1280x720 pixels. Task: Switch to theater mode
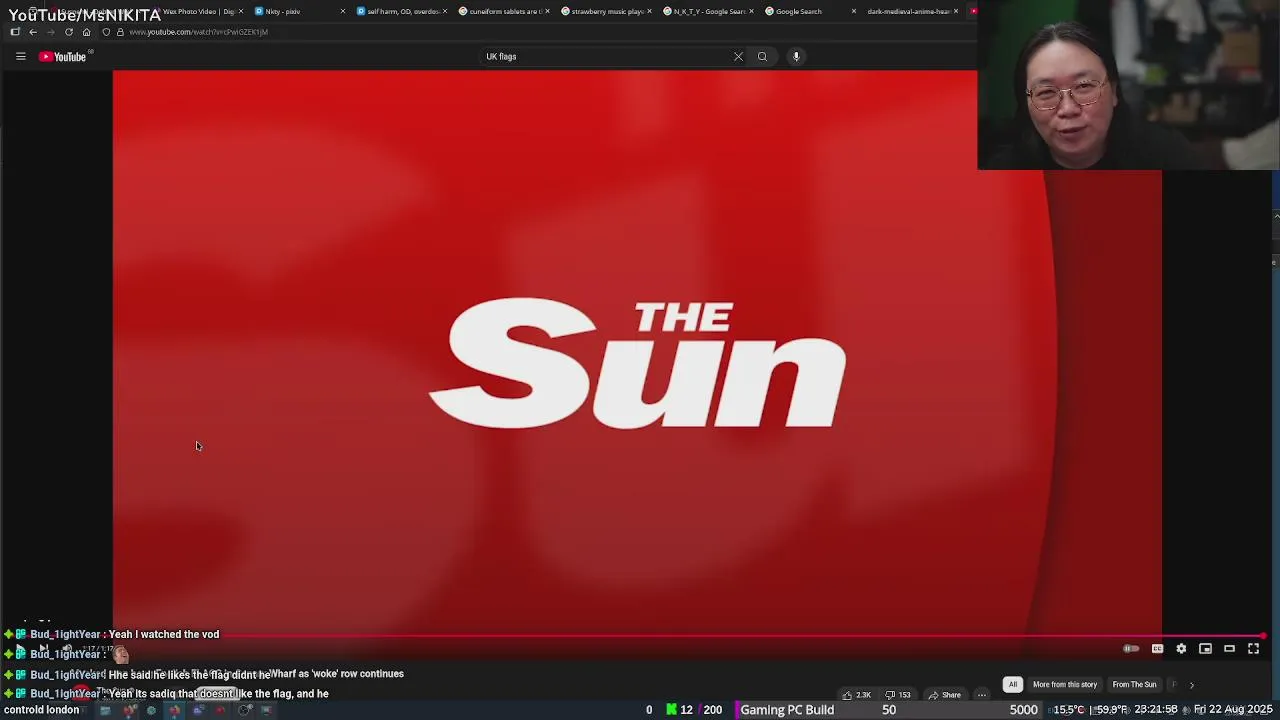click(1229, 649)
